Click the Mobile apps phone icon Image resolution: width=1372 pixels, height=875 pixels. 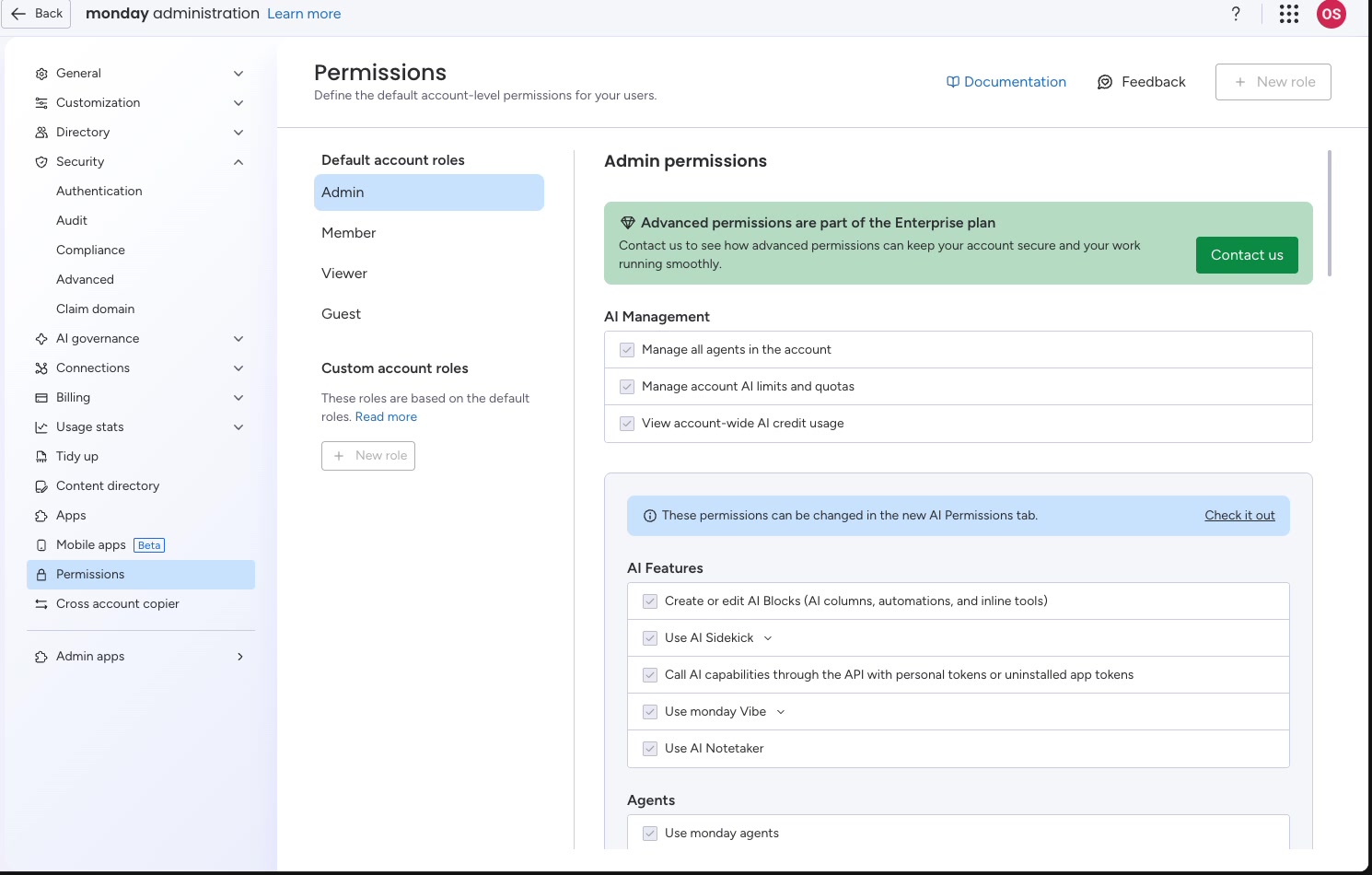click(x=41, y=545)
